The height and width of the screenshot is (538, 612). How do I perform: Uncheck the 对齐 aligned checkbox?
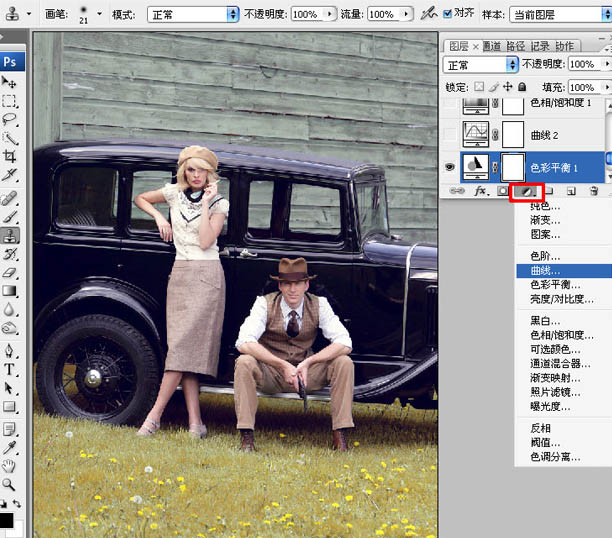[446, 15]
